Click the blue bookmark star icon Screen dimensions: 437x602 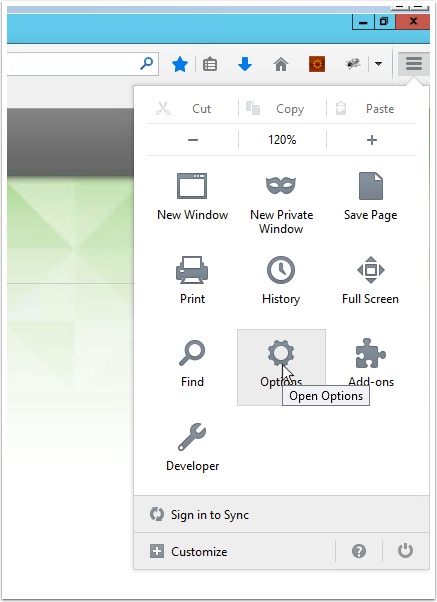pyautogui.click(x=180, y=64)
